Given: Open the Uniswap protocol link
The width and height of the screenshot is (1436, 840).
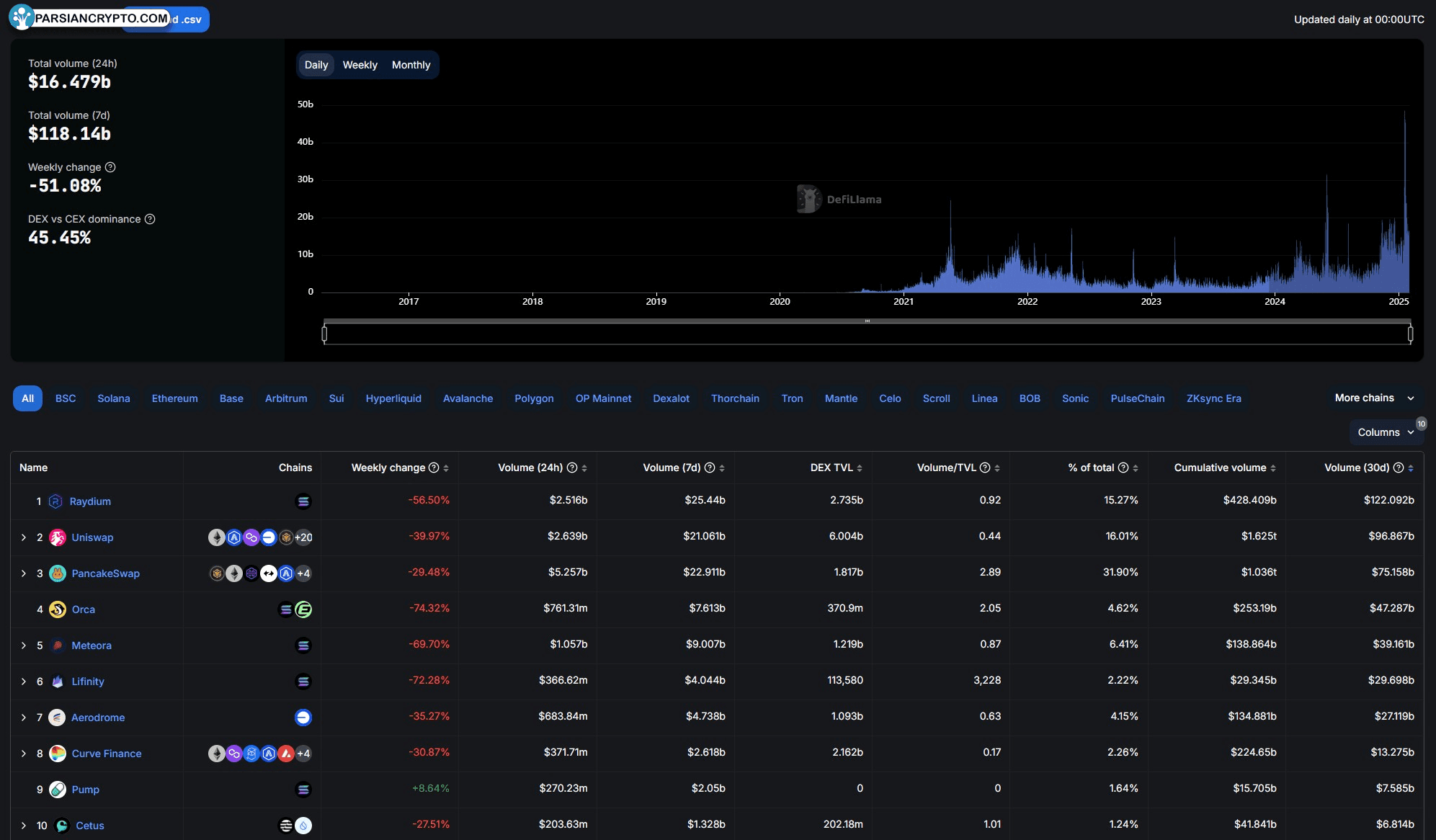Looking at the screenshot, I should pos(92,537).
